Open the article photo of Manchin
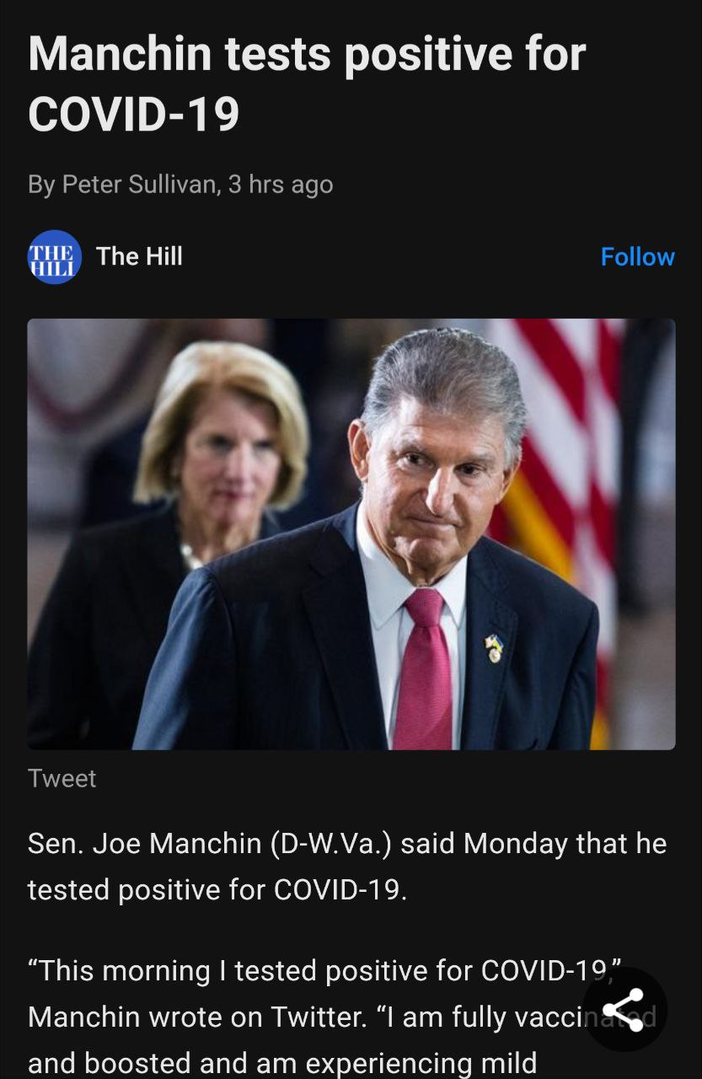Image resolution: width=702 pixels, height=1079 pixels. point(351,534)
